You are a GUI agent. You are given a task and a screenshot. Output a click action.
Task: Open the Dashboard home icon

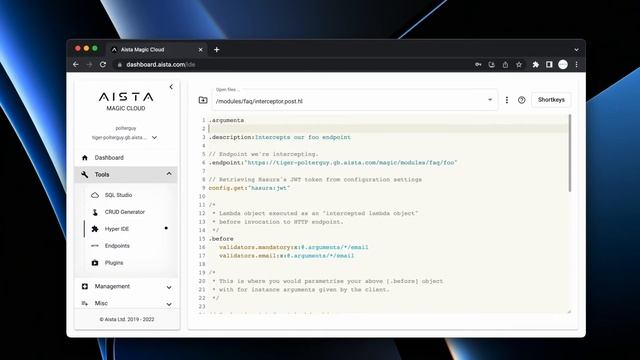tap(85, 158)
